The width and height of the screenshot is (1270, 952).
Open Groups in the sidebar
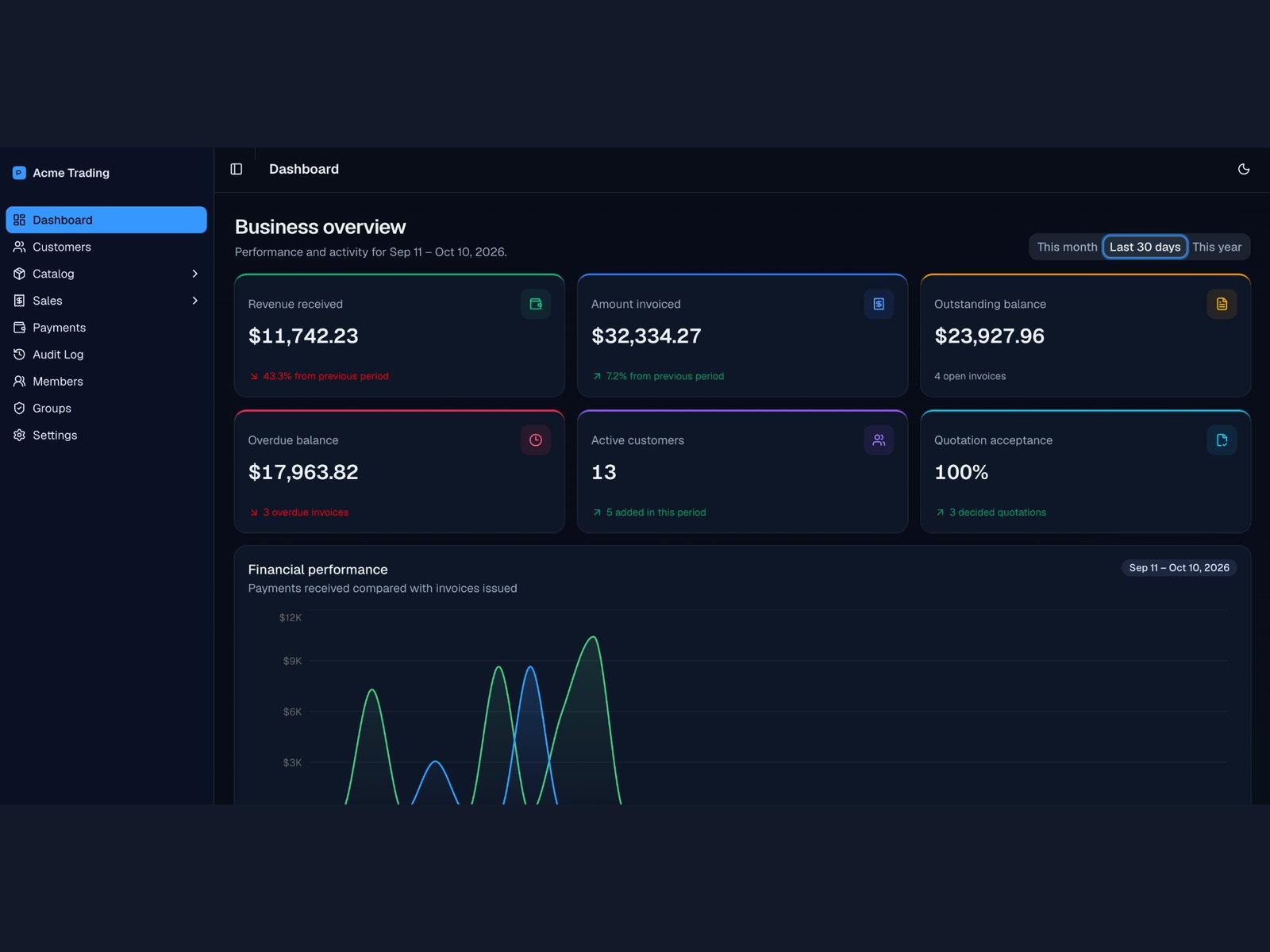106,409
